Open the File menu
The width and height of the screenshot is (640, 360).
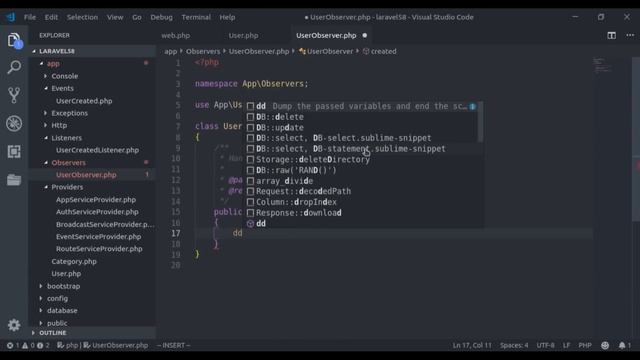click(30, 17)
